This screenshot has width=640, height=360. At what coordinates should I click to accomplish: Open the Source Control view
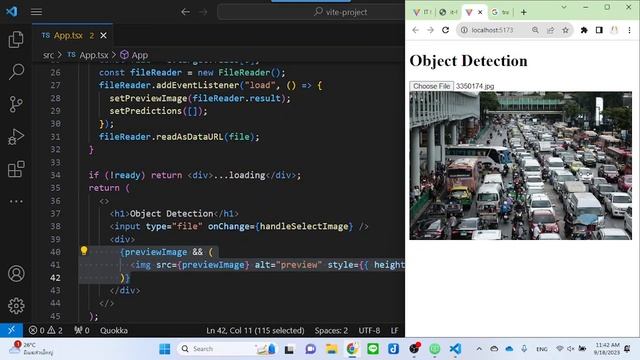pyautogui.click(x=16, y=104)
